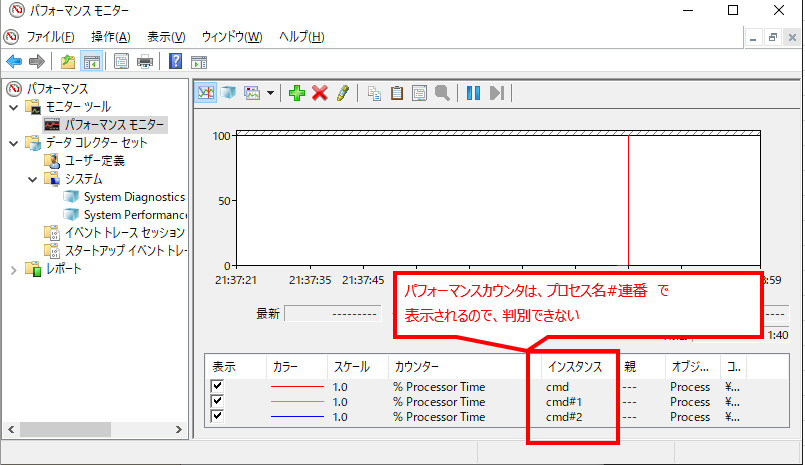Screen dimensions: 805x465
Task: Select スタートアップ イベント トレース item
Action: click(x=125, y=251)
